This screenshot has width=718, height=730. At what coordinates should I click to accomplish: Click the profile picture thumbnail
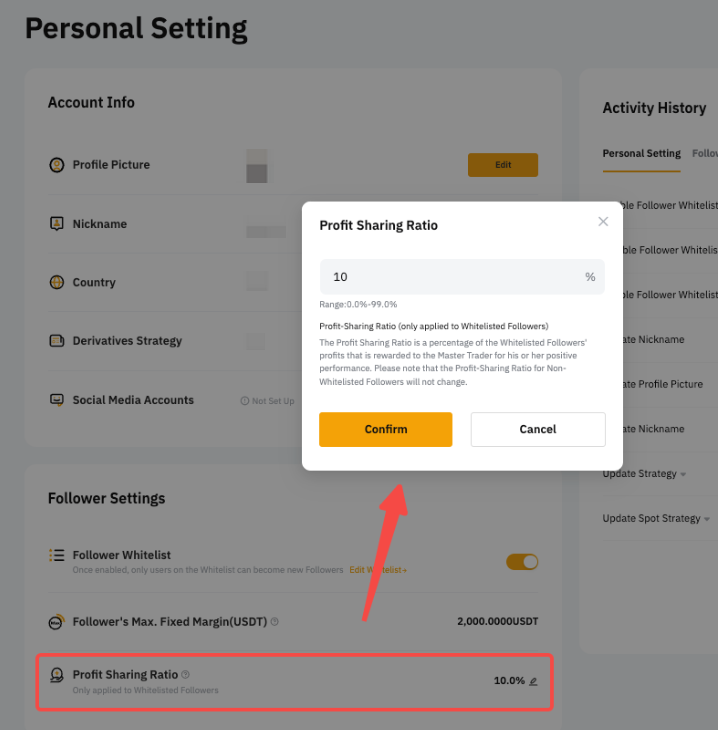[256, 165]
